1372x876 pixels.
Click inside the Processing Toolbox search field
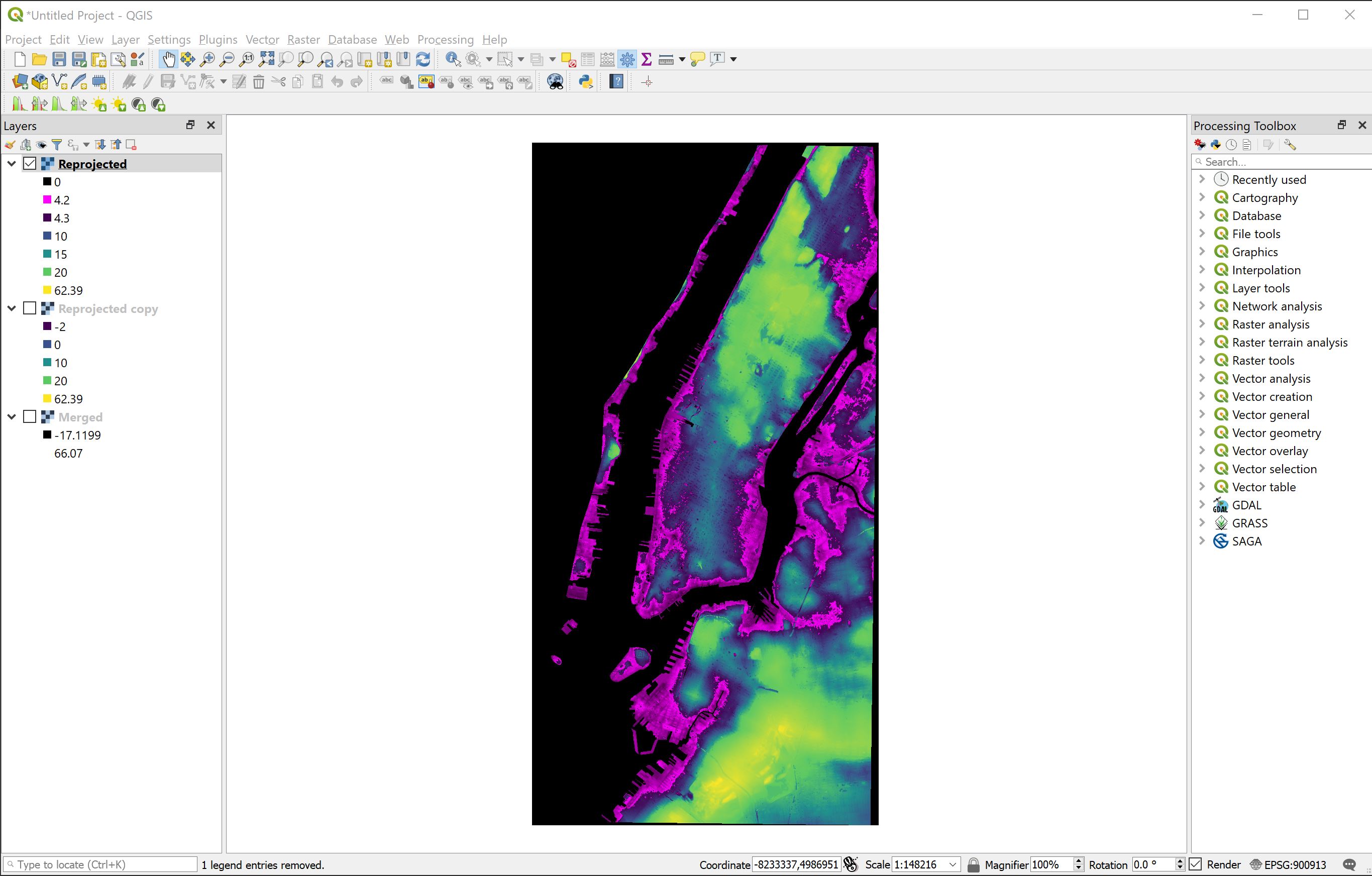[1282, 162]
